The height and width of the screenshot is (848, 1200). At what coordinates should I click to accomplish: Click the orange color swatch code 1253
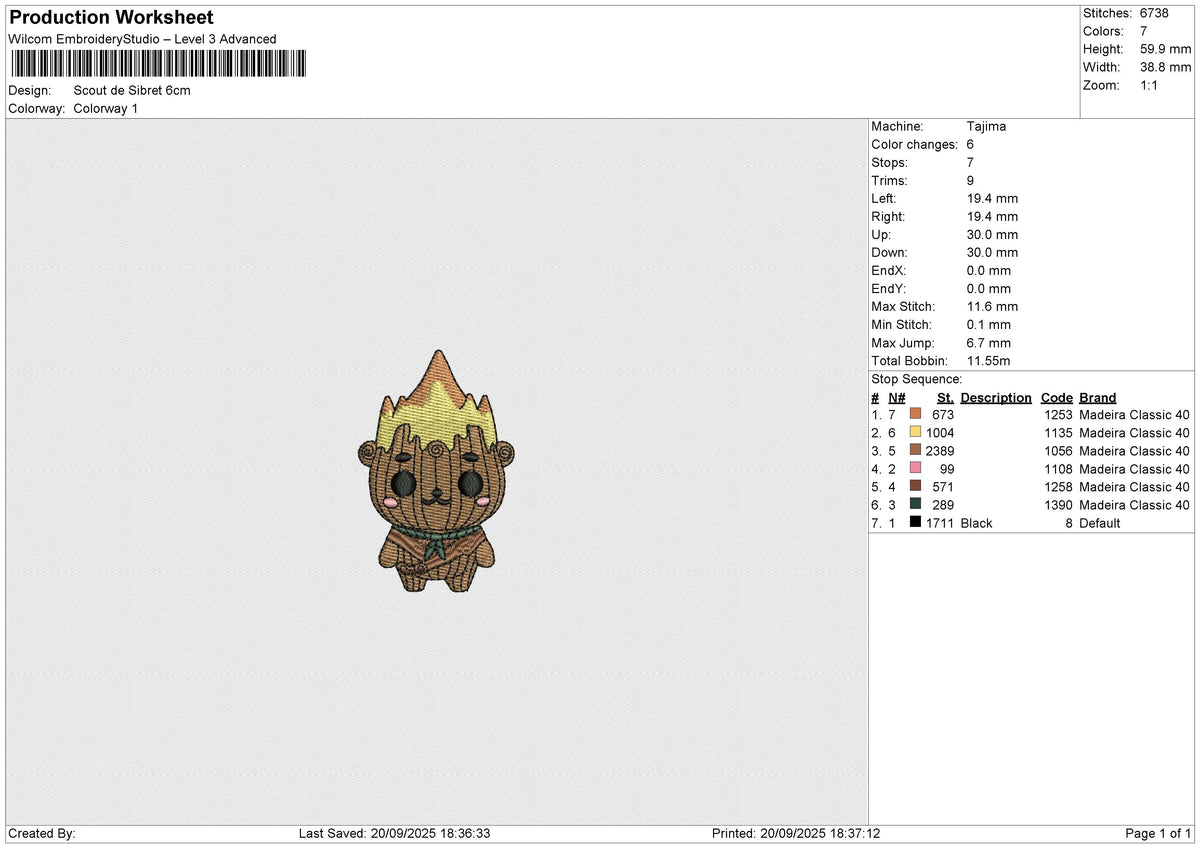pos(915,414)
